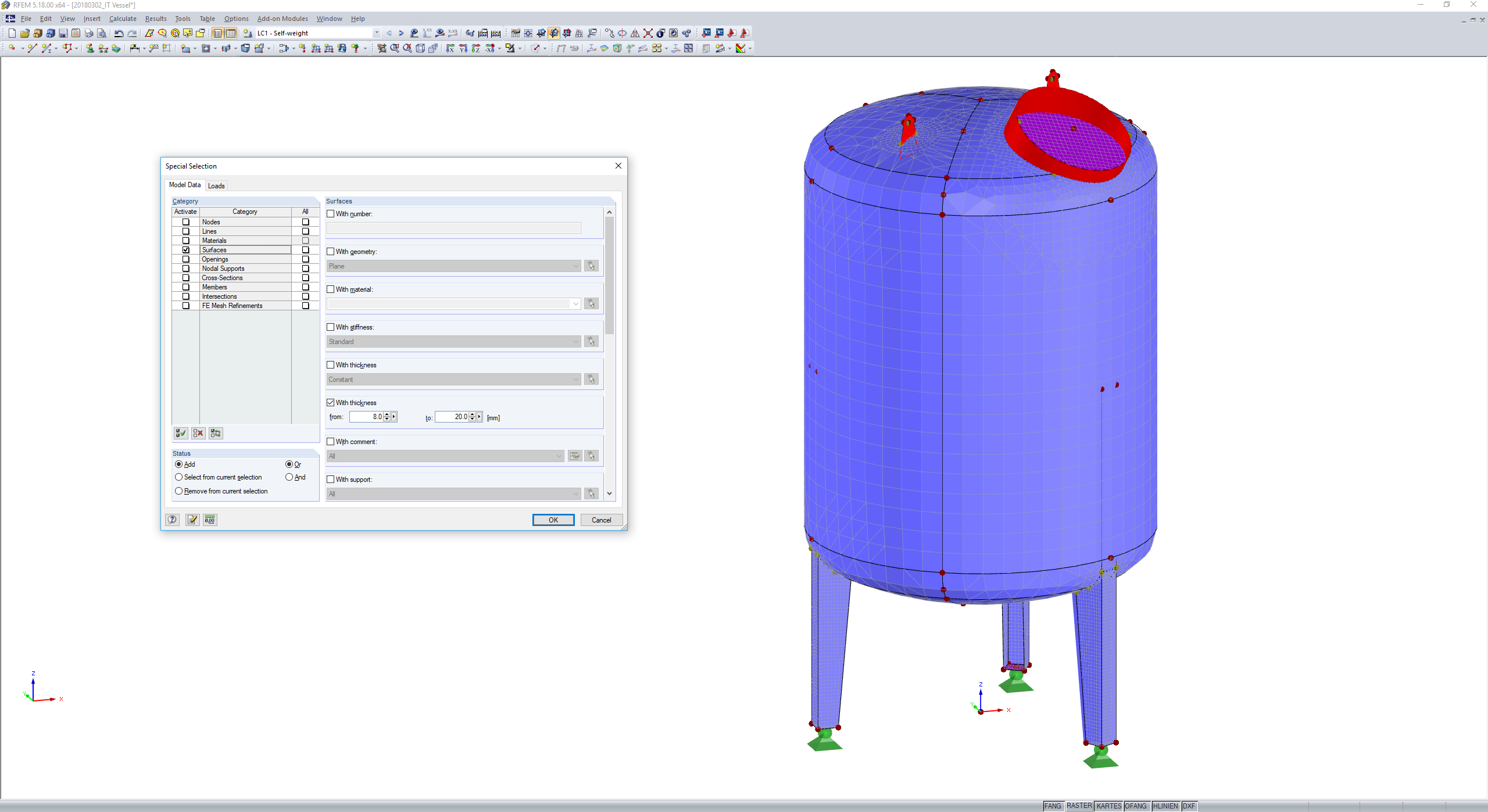This screenshot has height=812, width=1488.
Task: Choose the And radio button
Action: [289, 477]
